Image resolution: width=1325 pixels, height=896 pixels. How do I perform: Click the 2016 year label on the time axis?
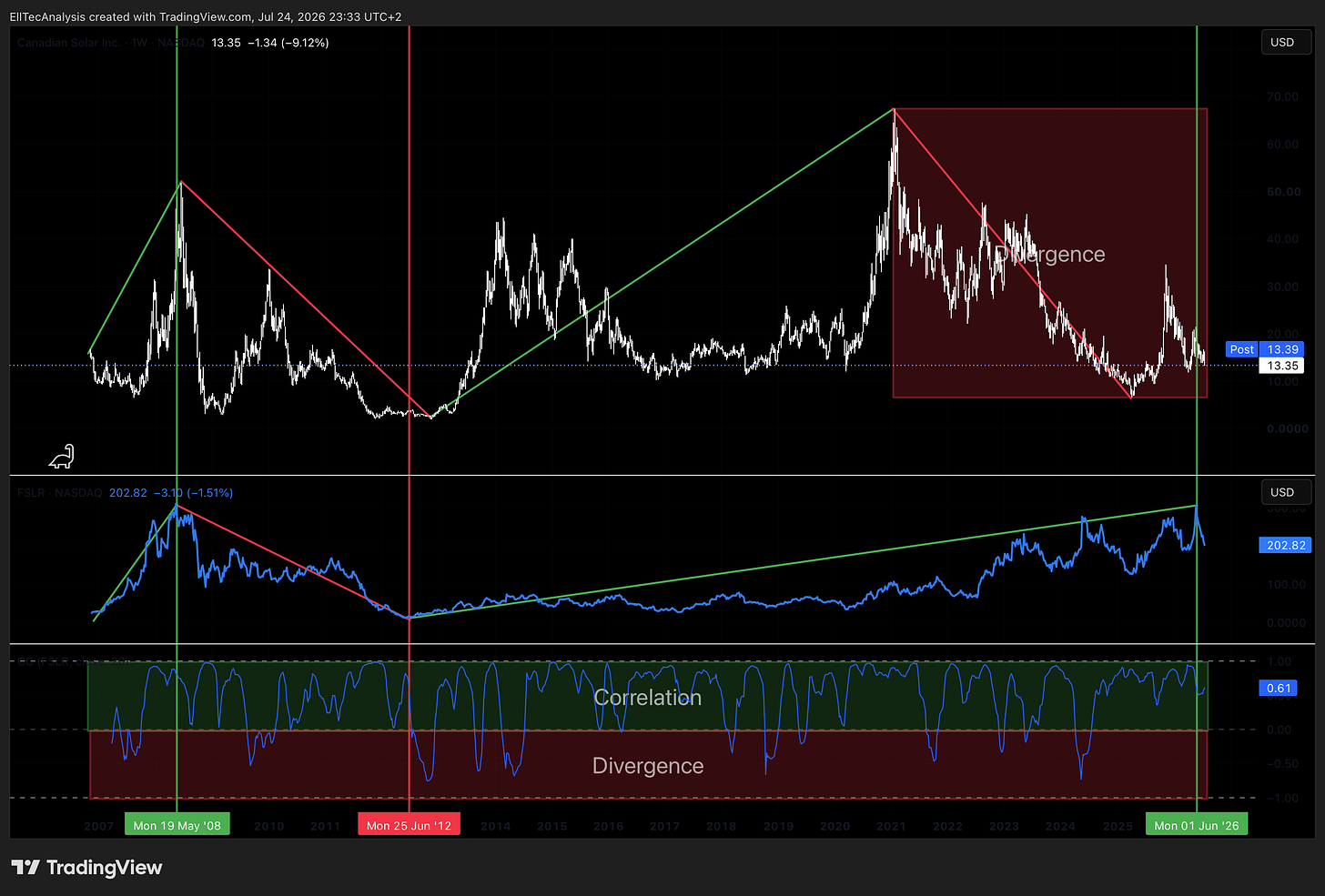coord(609,826)
